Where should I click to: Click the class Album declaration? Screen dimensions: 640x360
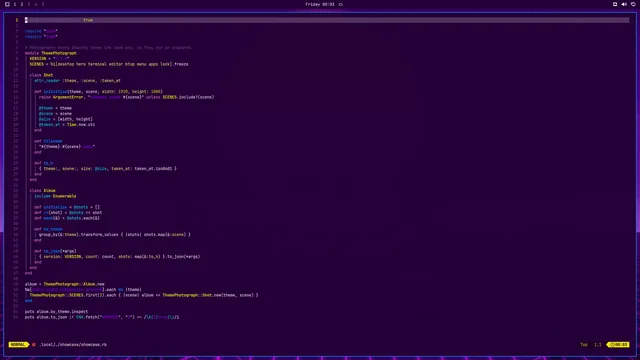click(42, 191)
